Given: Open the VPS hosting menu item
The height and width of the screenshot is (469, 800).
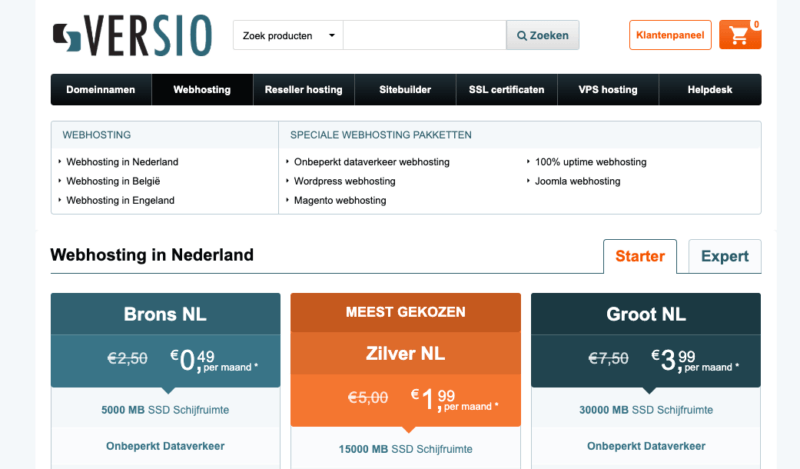Looking at the screenshot, I should (x=608, y=90).
